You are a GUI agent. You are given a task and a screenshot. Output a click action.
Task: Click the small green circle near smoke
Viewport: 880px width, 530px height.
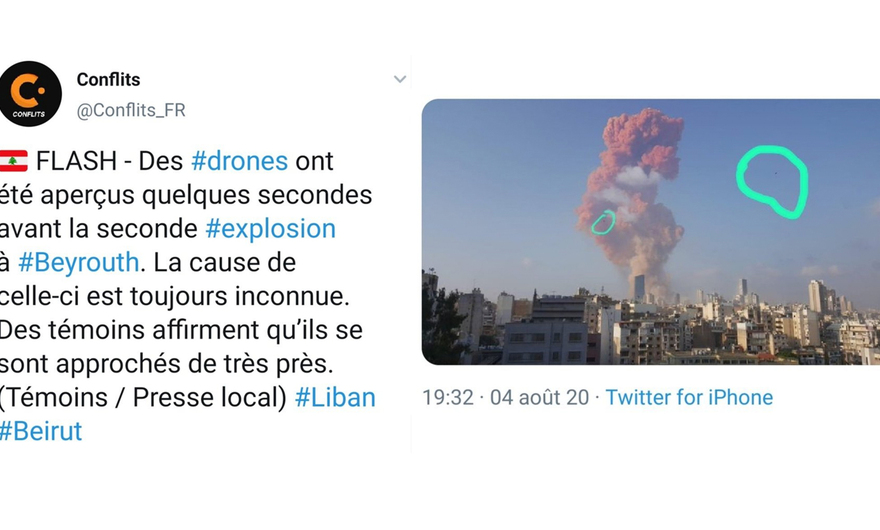[603, 222]
